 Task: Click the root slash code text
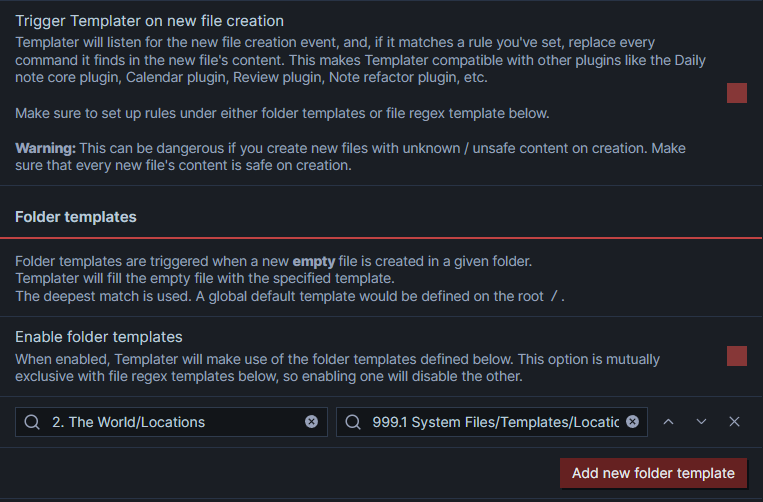pos(554,296)
